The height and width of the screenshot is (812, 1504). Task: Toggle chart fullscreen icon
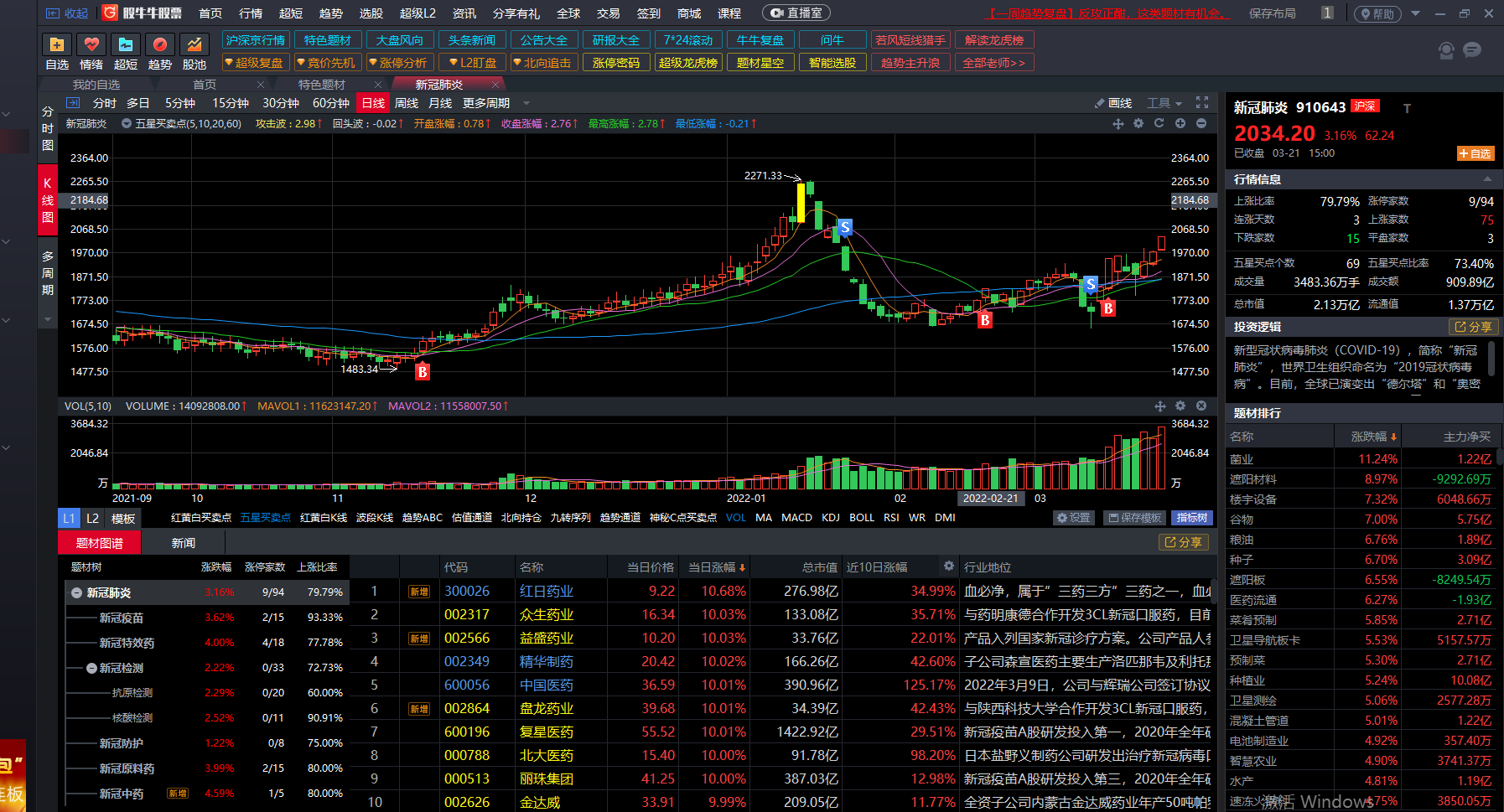point(1202,102)
